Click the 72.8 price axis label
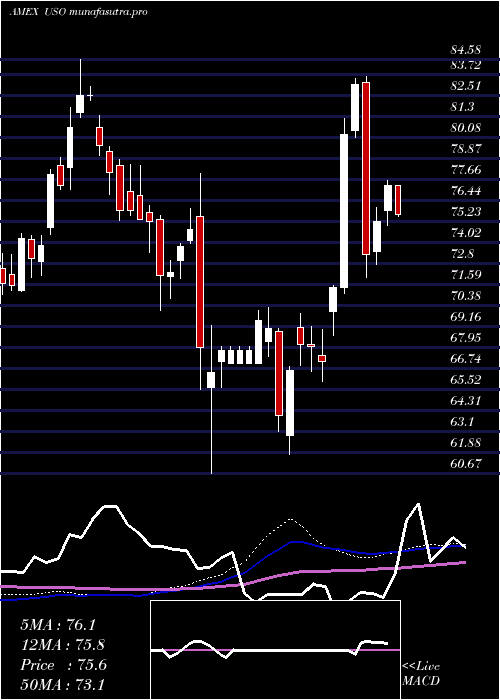The image size is (500, 700). click(463, 253)
